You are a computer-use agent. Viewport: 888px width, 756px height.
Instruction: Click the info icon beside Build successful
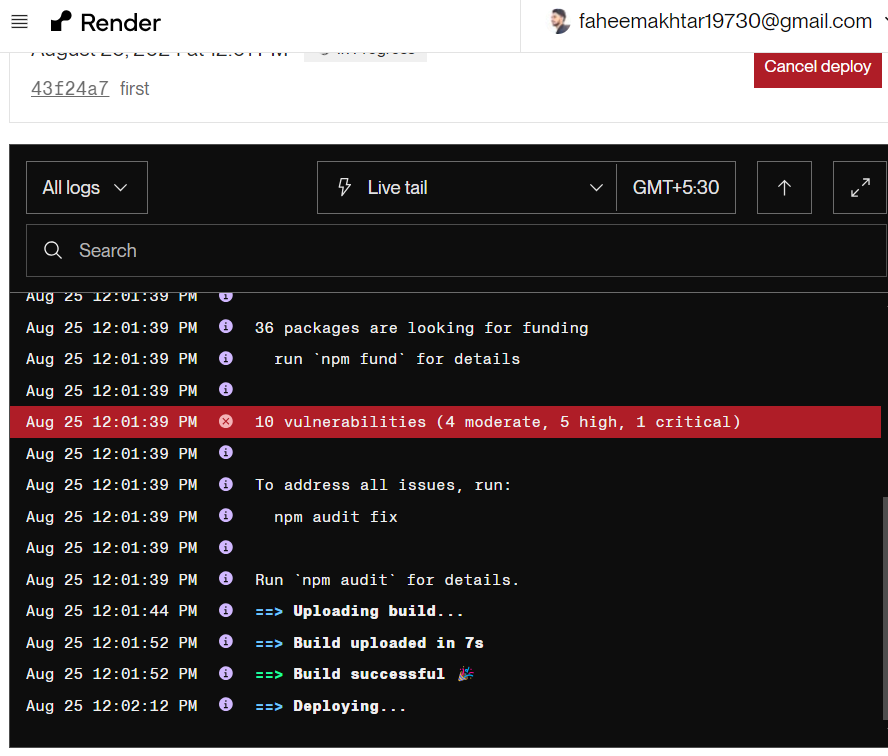click(225, 673)
